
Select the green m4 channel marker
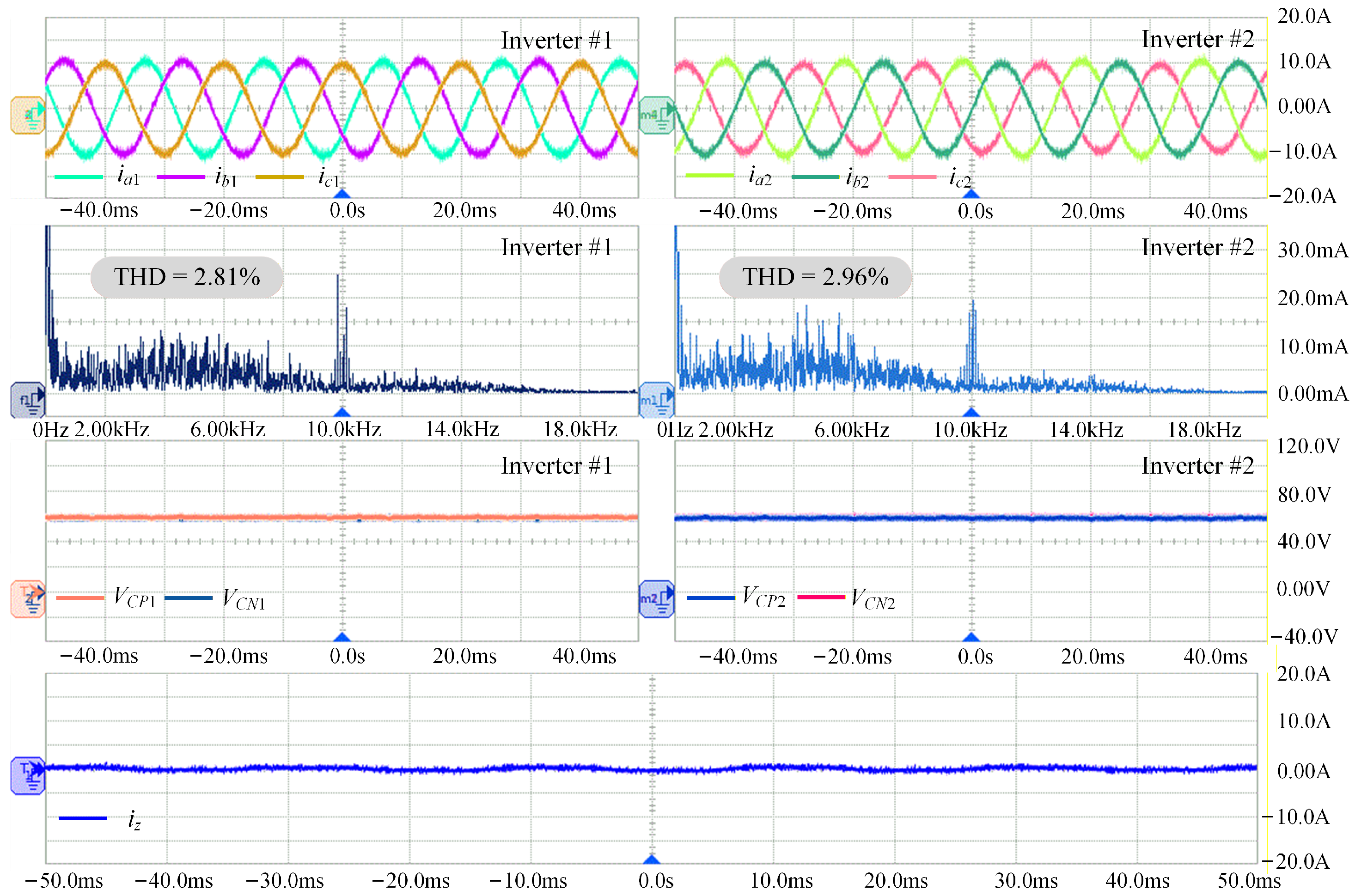[x=656, y=115]
